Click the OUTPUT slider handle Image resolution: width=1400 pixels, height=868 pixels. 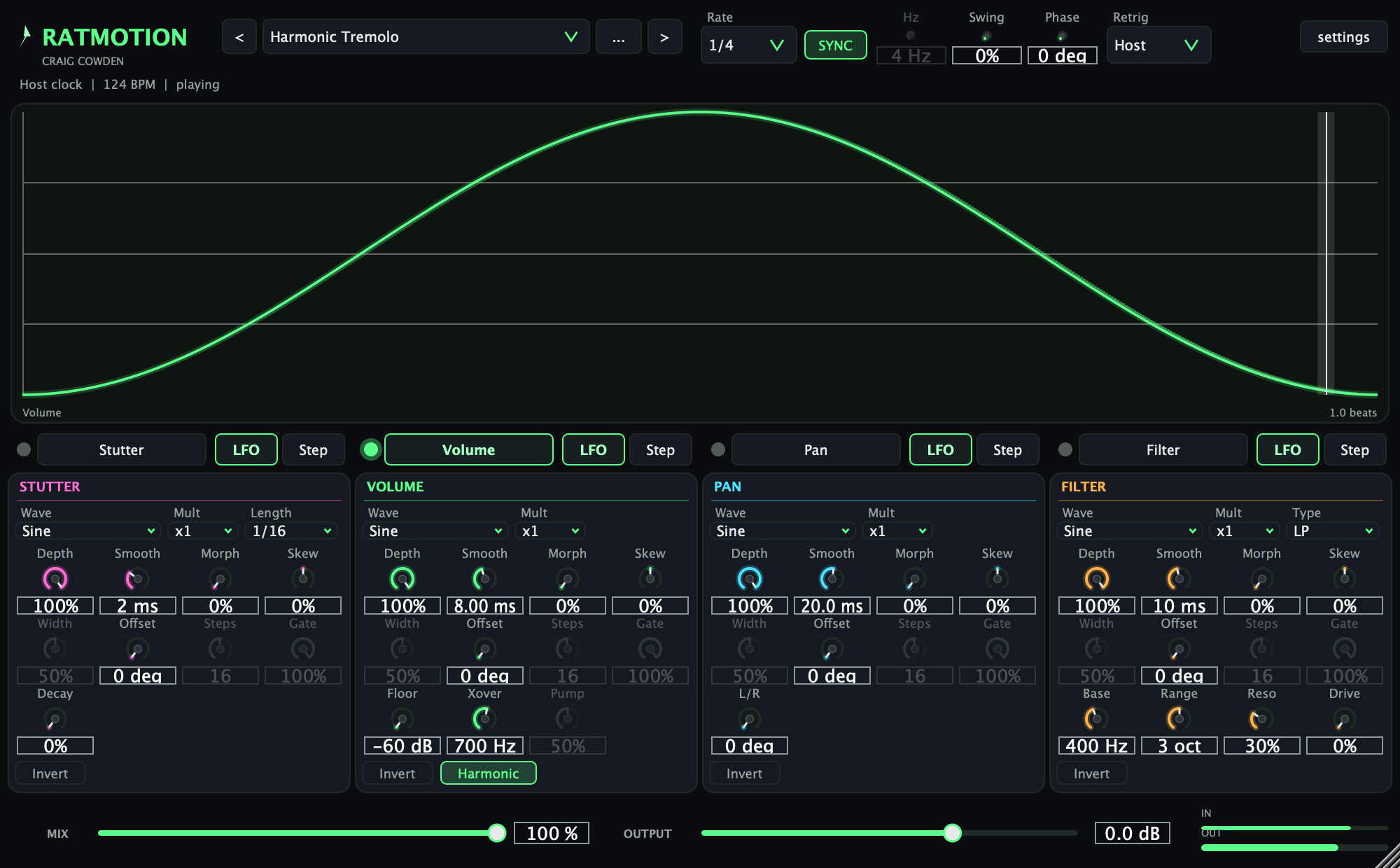[952, 833]
